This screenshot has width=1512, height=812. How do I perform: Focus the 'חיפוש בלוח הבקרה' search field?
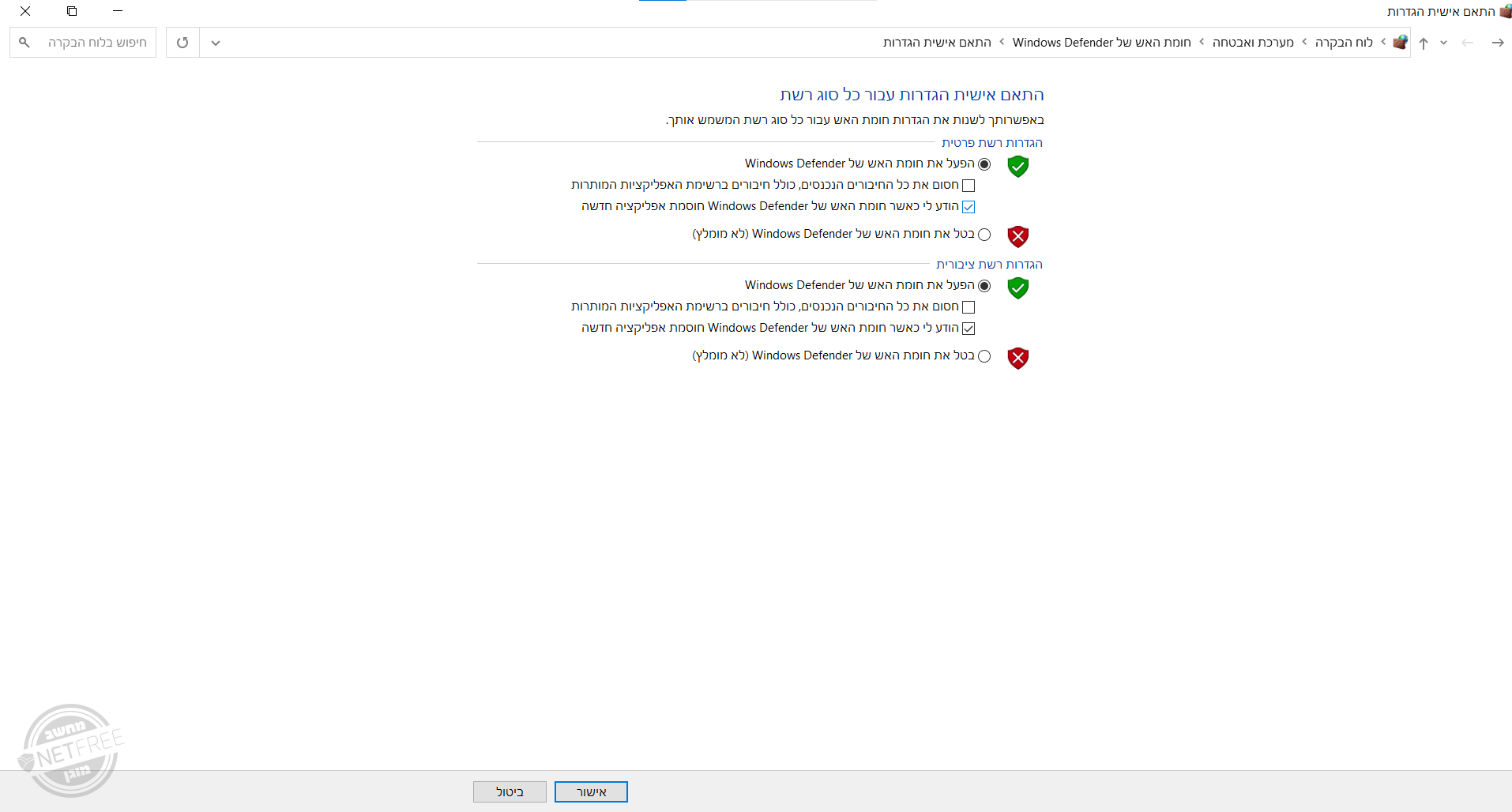point(83,43)
